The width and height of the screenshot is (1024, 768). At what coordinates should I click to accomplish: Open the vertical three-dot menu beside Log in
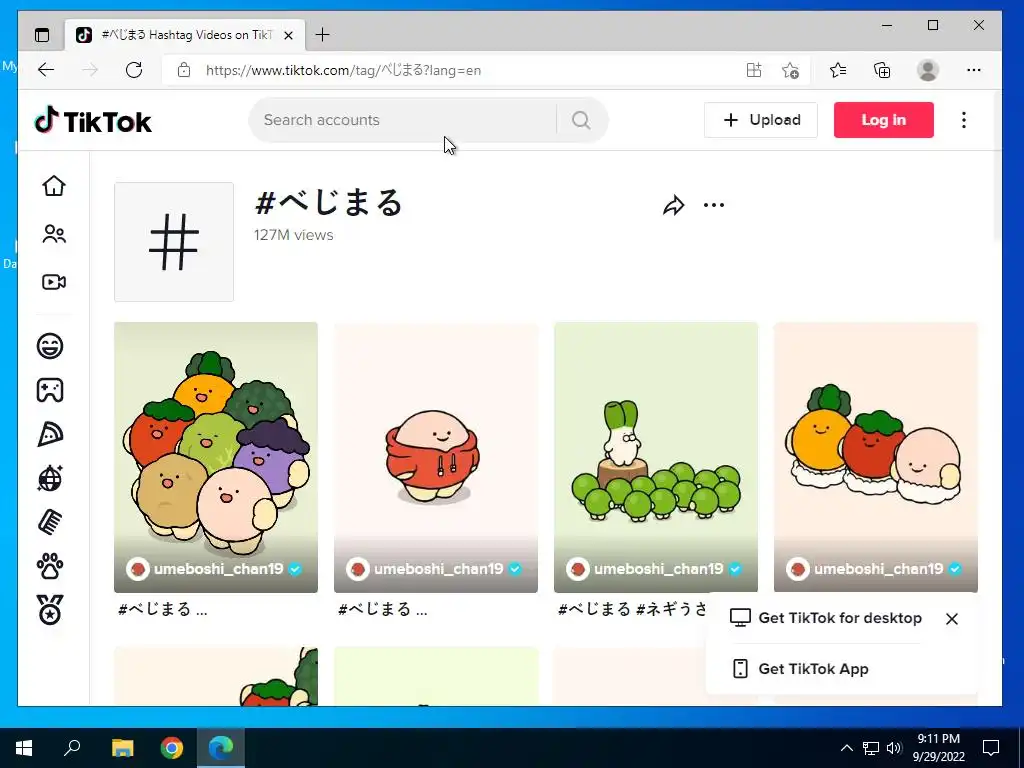coord(964,120)
